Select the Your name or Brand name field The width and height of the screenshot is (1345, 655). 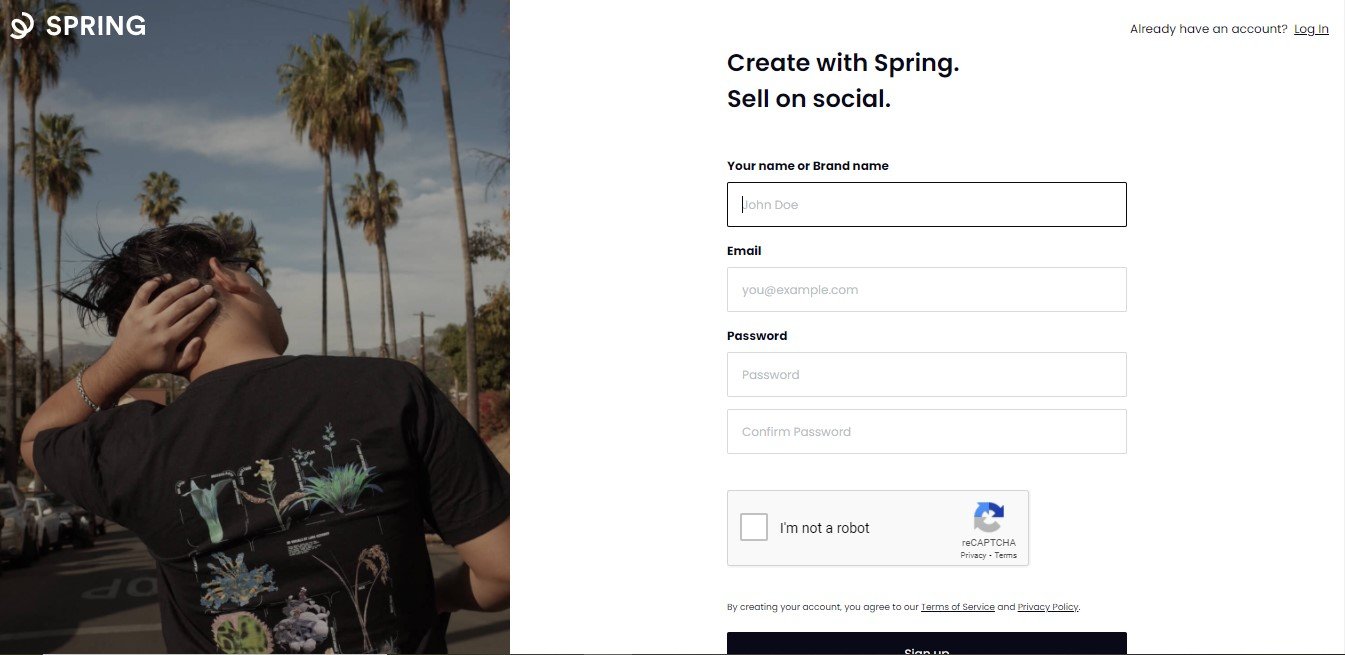(926, 204)
